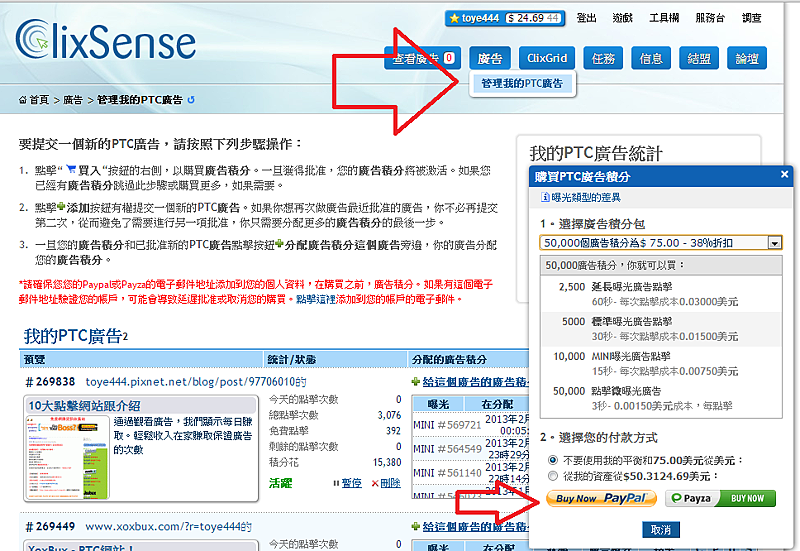Click the 活躍 status text
Screen dimensions: 800x551
[281, 483]
